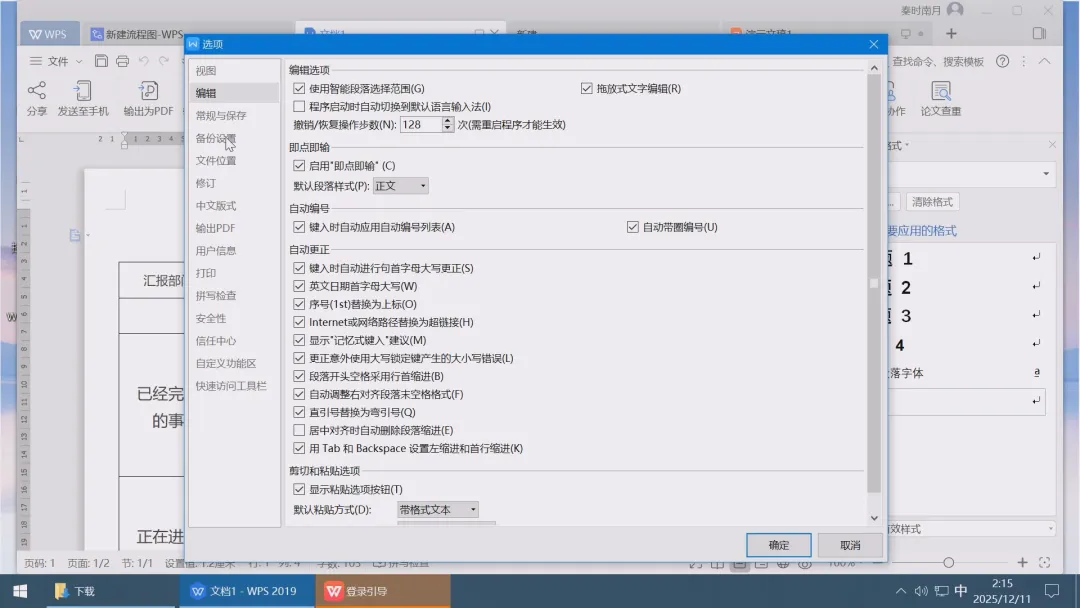The image size is (1080, 608).
Task: Click the 清除格式 button in side pane
Action: (x=932, y=202)
